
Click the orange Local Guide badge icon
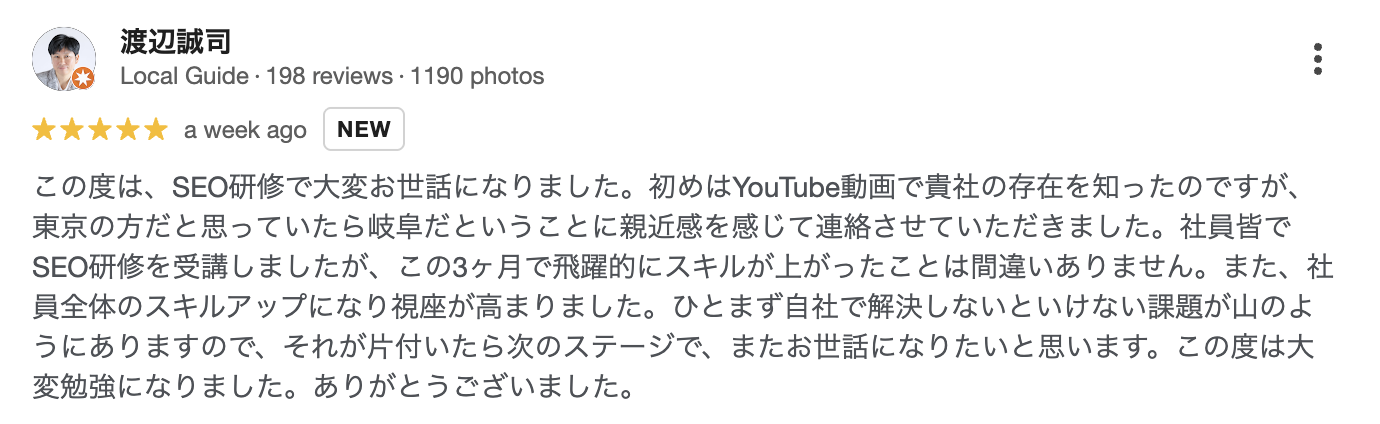(84, 79)
